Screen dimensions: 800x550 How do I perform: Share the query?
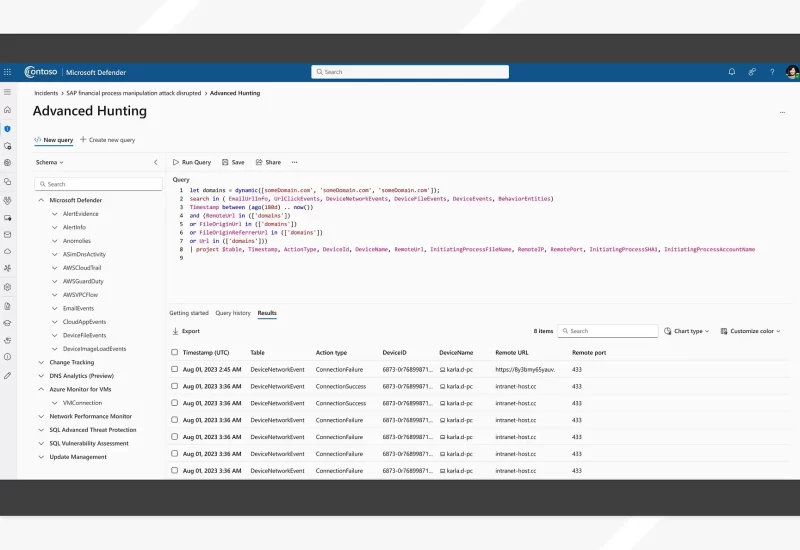(268, 162)
